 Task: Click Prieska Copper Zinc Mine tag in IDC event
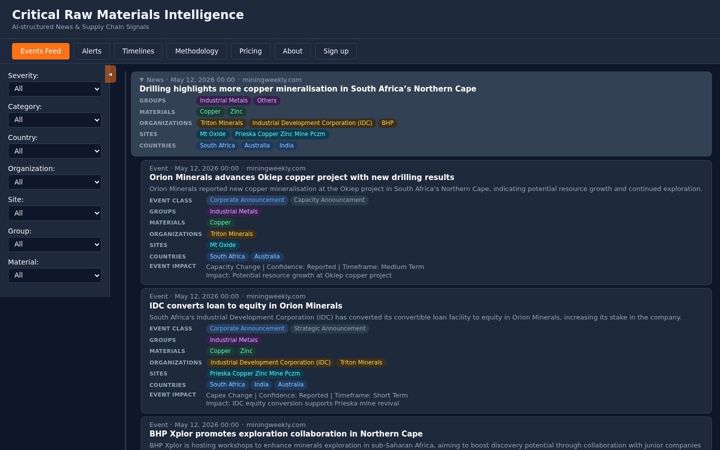coord(255,374)
